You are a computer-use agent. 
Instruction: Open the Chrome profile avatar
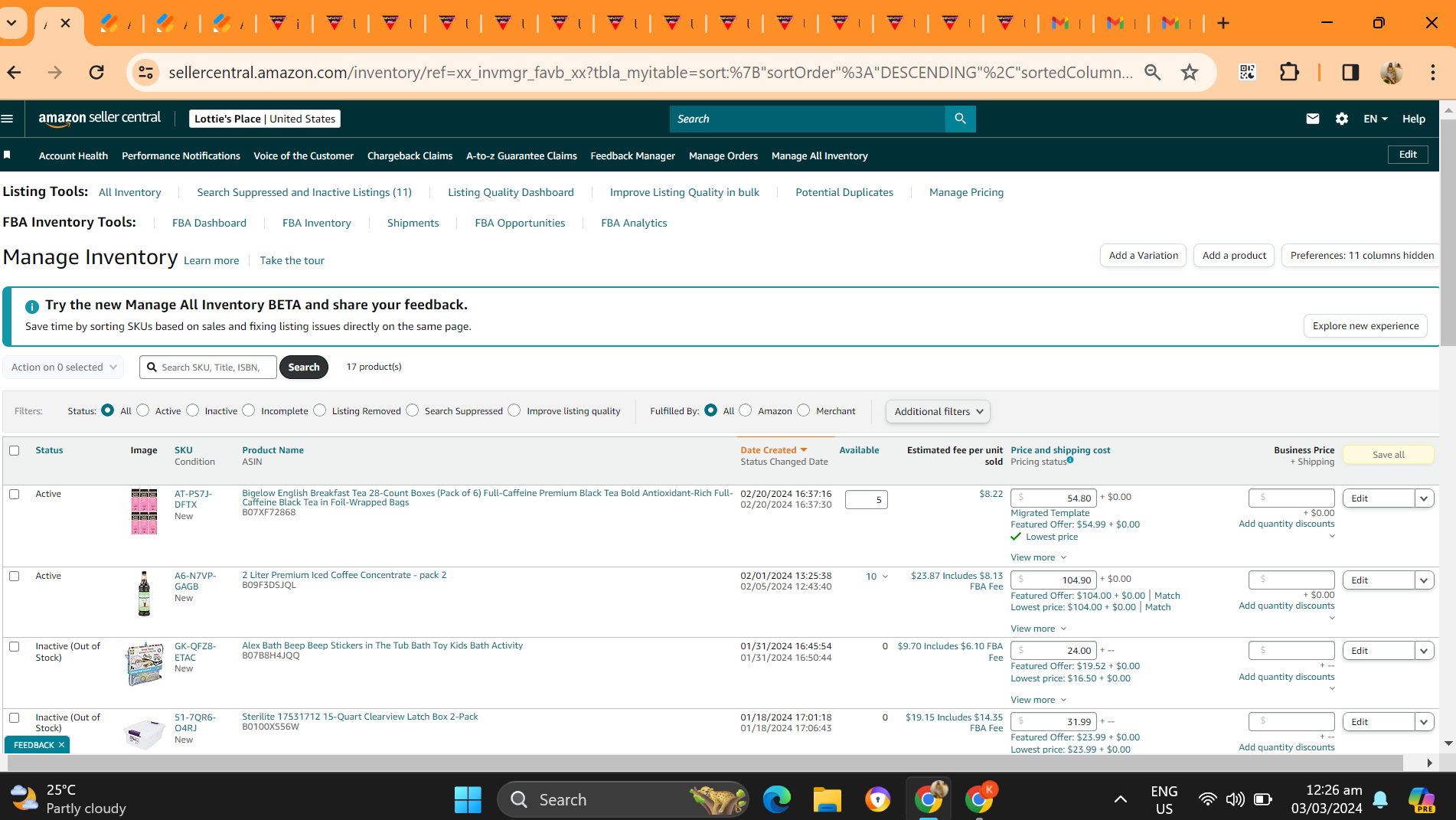[x=1391, y=72]
